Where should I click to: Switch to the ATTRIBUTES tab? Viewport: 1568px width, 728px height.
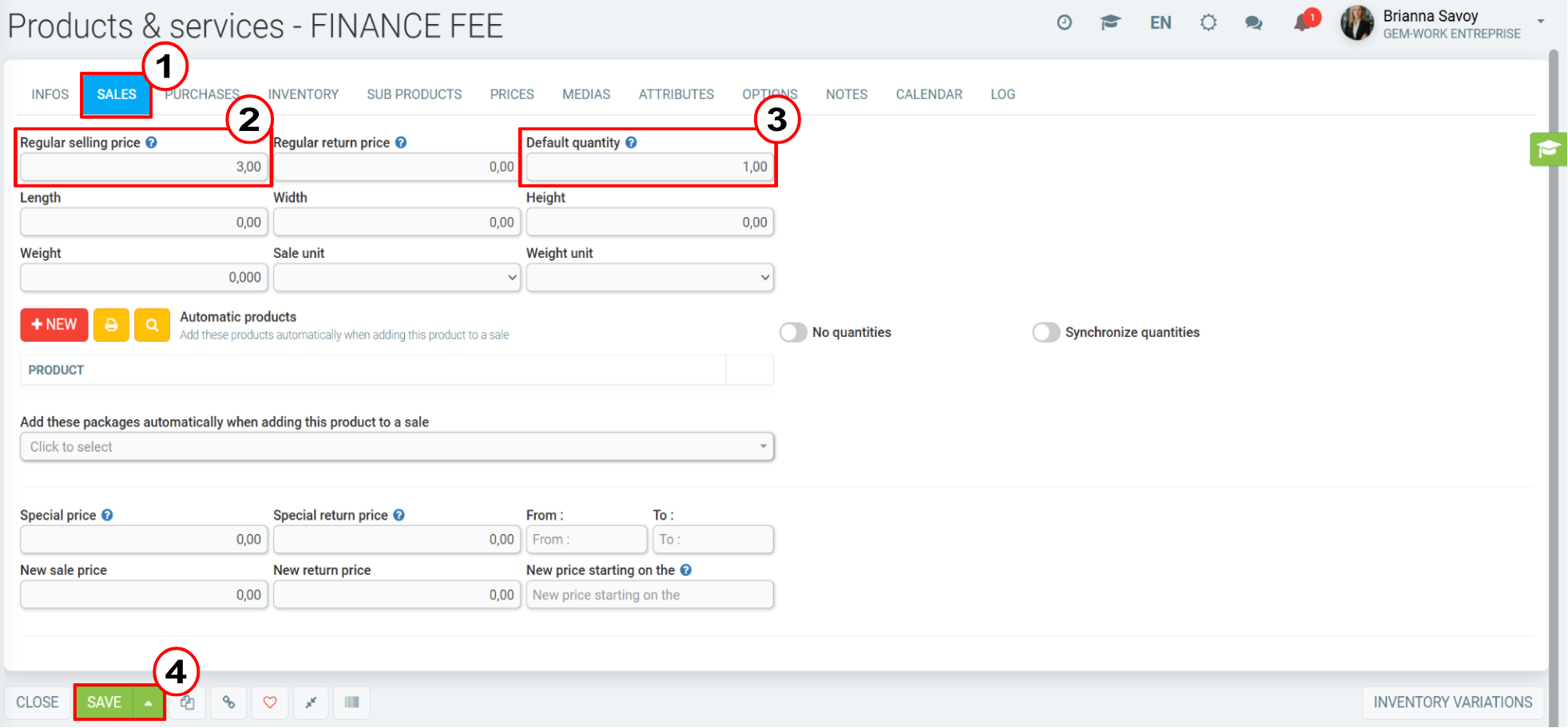(677, 94)
